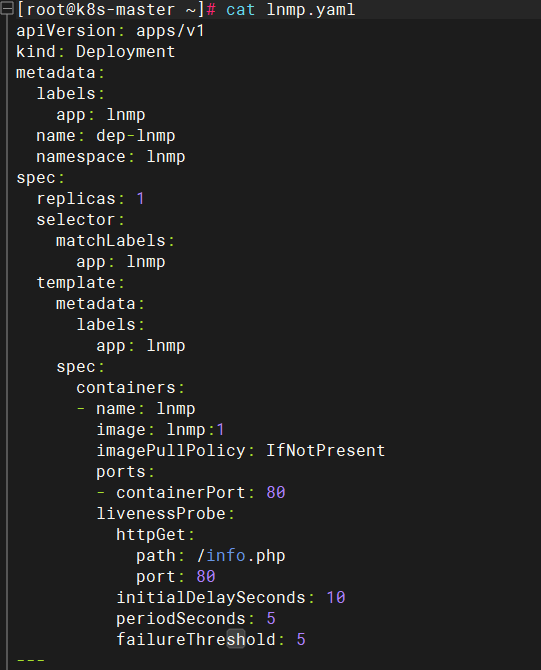541x670 pixels.
Task: Click the 'httpGet' key
Action: pos(150,535)
